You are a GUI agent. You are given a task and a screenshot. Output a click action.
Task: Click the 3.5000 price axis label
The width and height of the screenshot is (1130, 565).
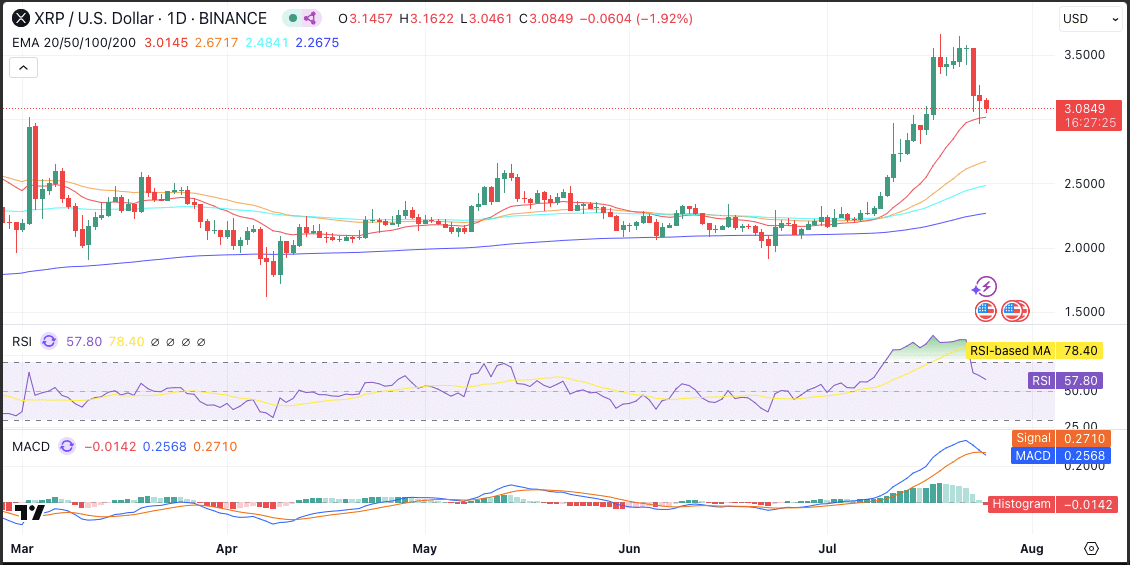coord(1085,55)
